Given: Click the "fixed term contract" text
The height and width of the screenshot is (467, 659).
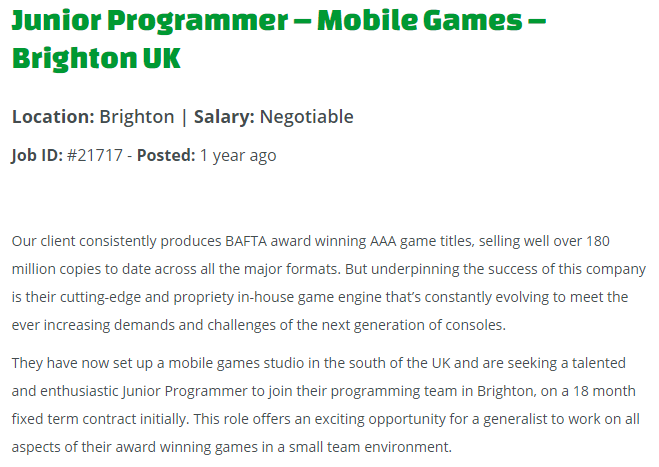Looking at the screenshot, I should (83, 418).
